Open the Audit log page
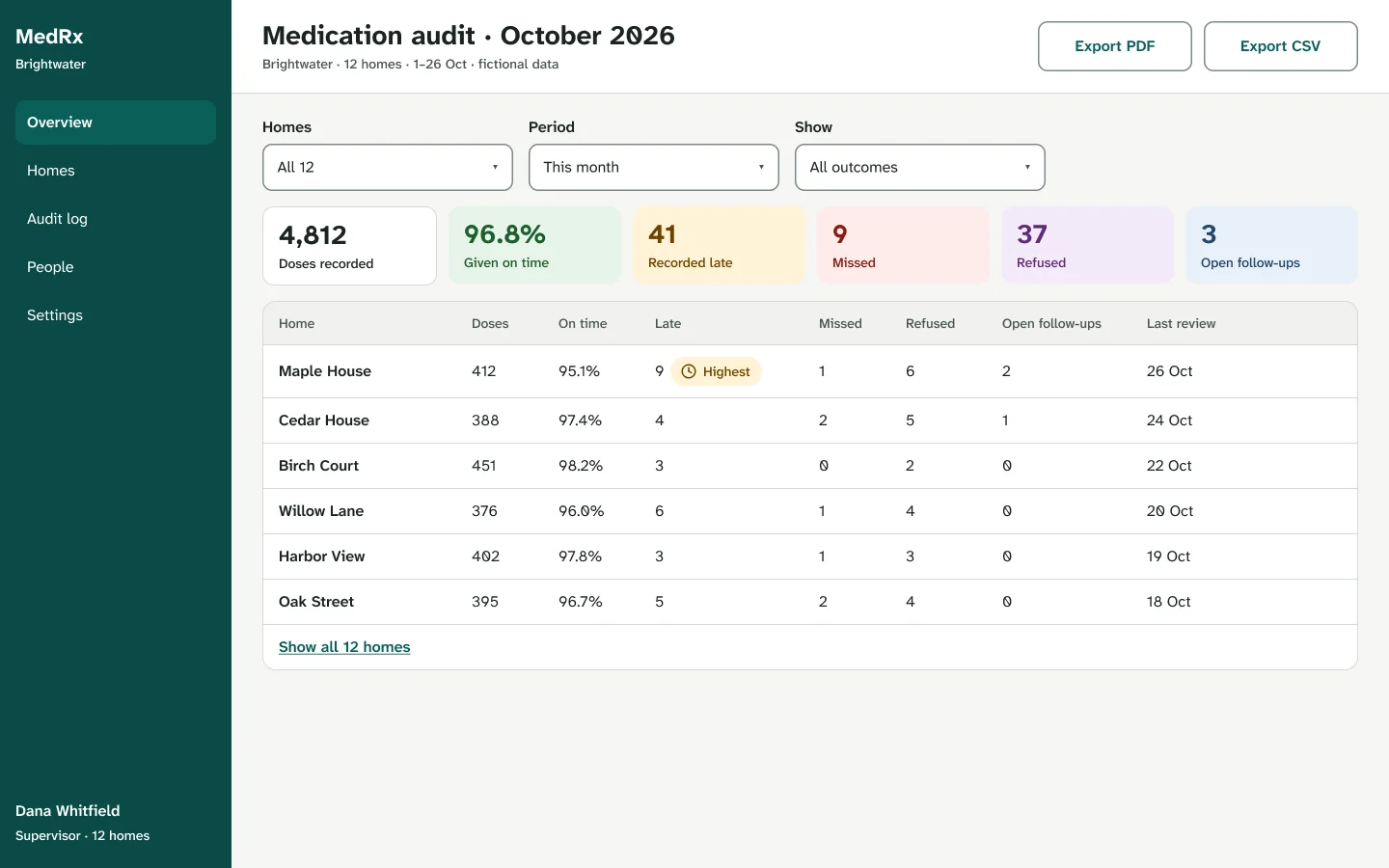 (116, 219)
